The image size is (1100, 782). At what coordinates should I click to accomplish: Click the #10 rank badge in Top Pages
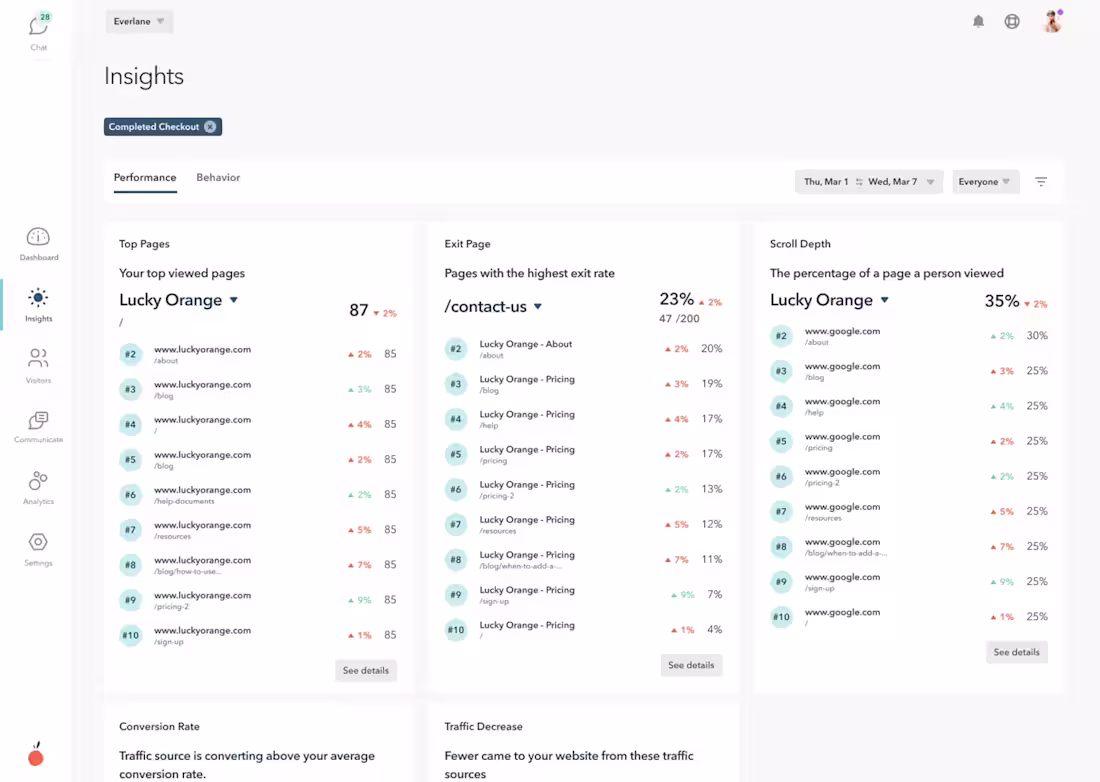pos(130,635)
